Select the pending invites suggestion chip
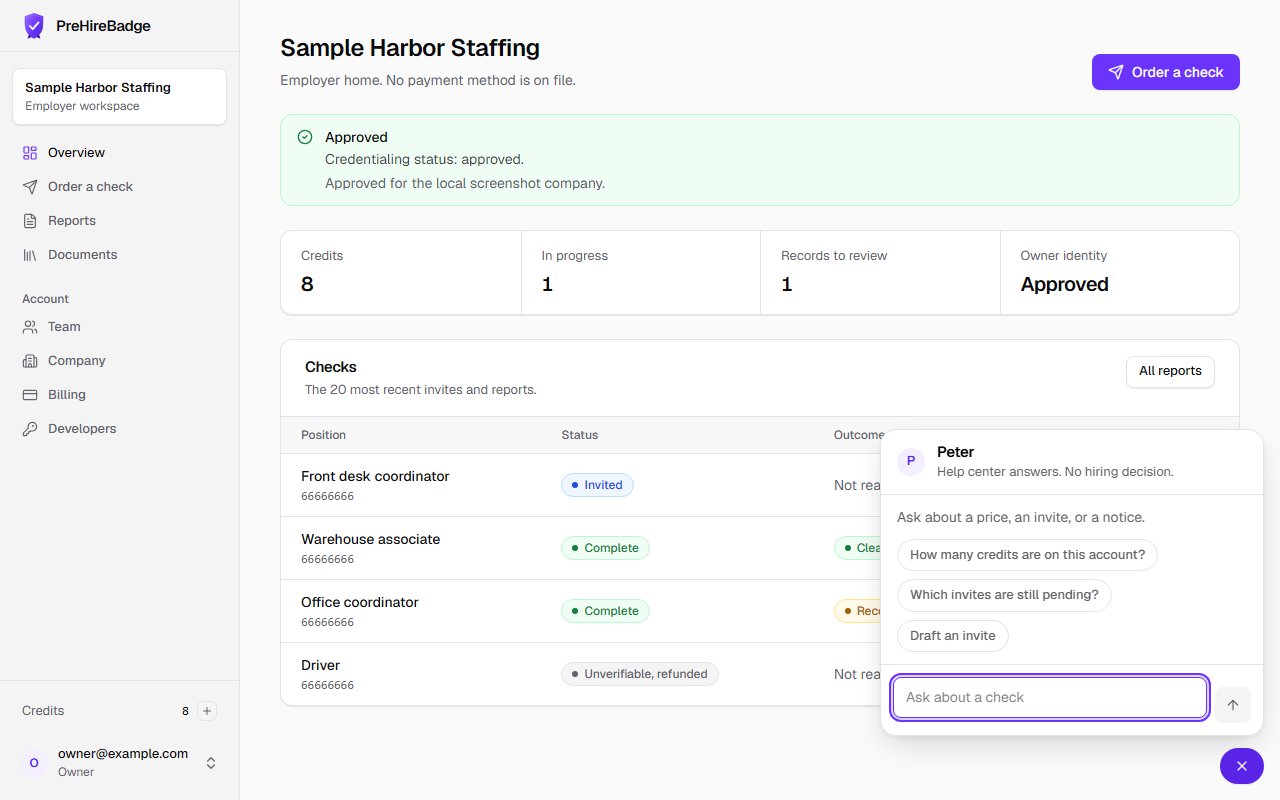The image size is (1280, 800). point(1004,595)
